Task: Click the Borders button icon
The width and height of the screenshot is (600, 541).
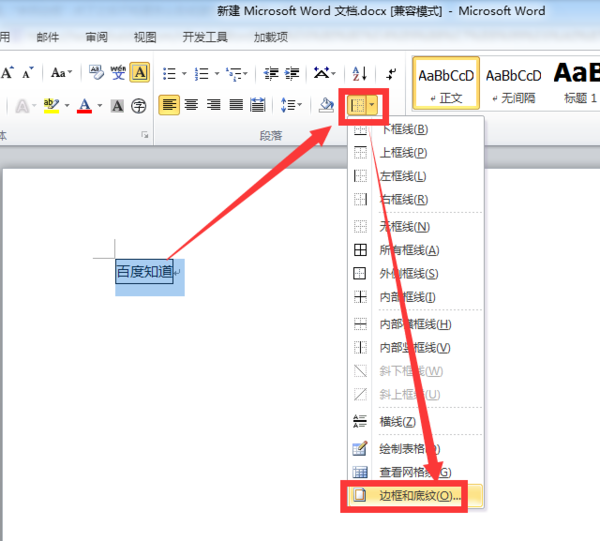Action: 357,105
